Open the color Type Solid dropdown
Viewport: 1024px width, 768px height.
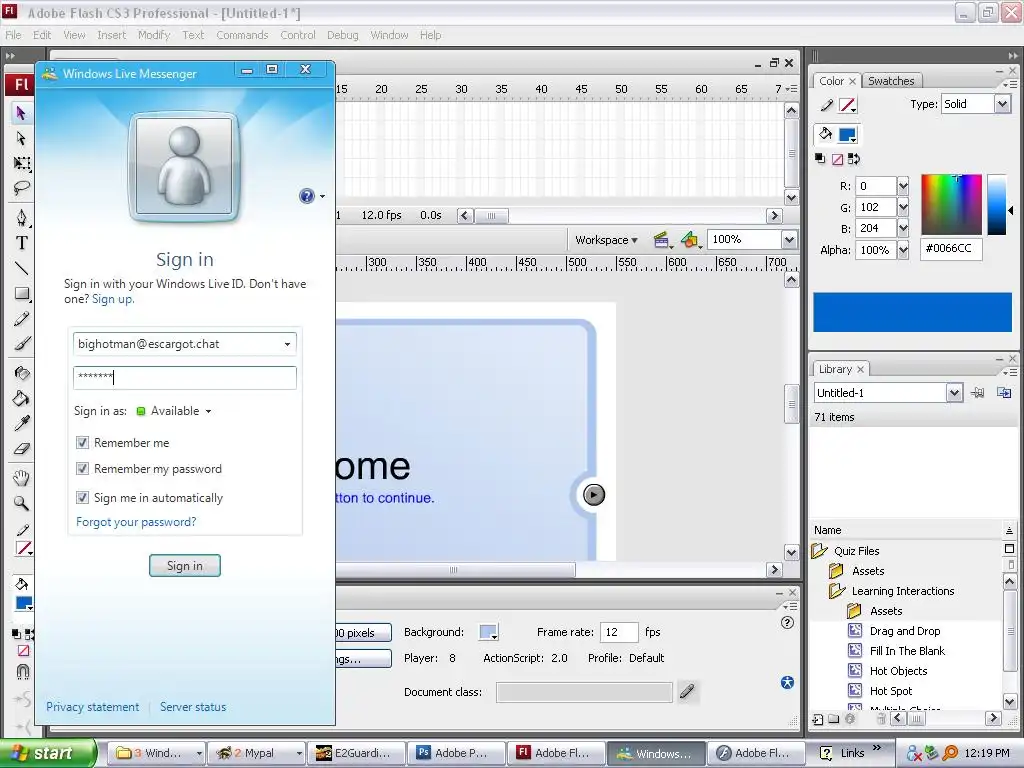coord(1002,104)
